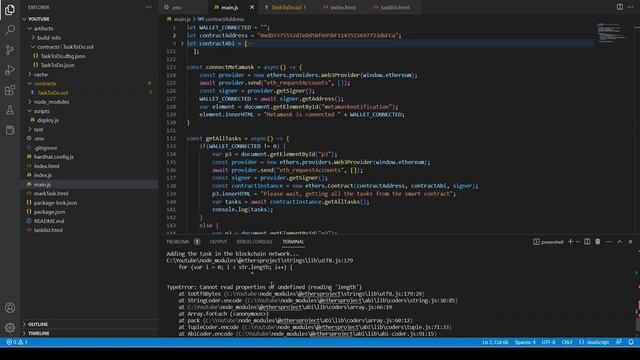This screenshot has height=360, width=640.
Task: Open Explorer more actions ellipsis
Action: coord(149,7)
